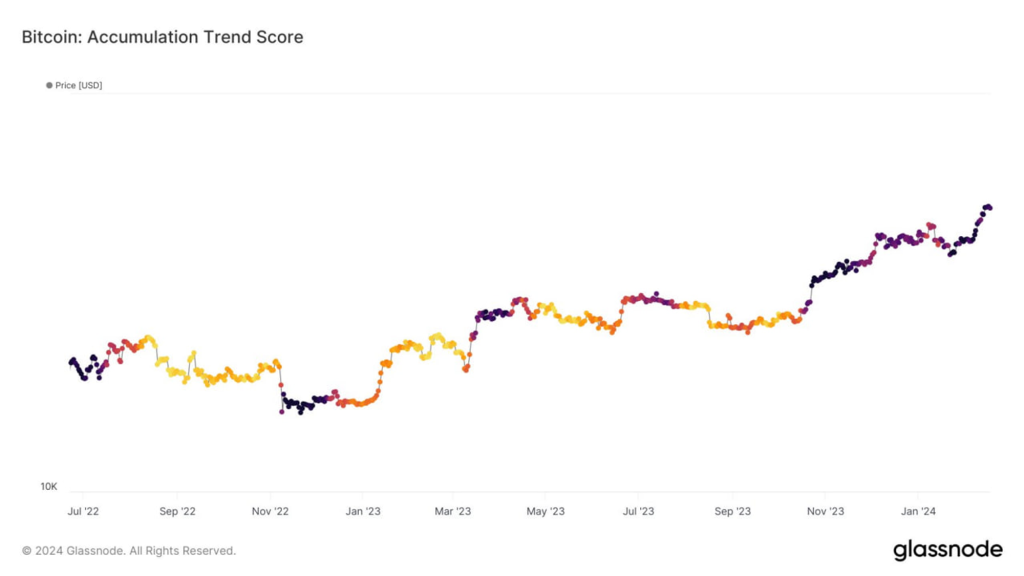The image size is (1024, 576).
Task: Click the last data point at chart's right end
Action: pos(989,207)
